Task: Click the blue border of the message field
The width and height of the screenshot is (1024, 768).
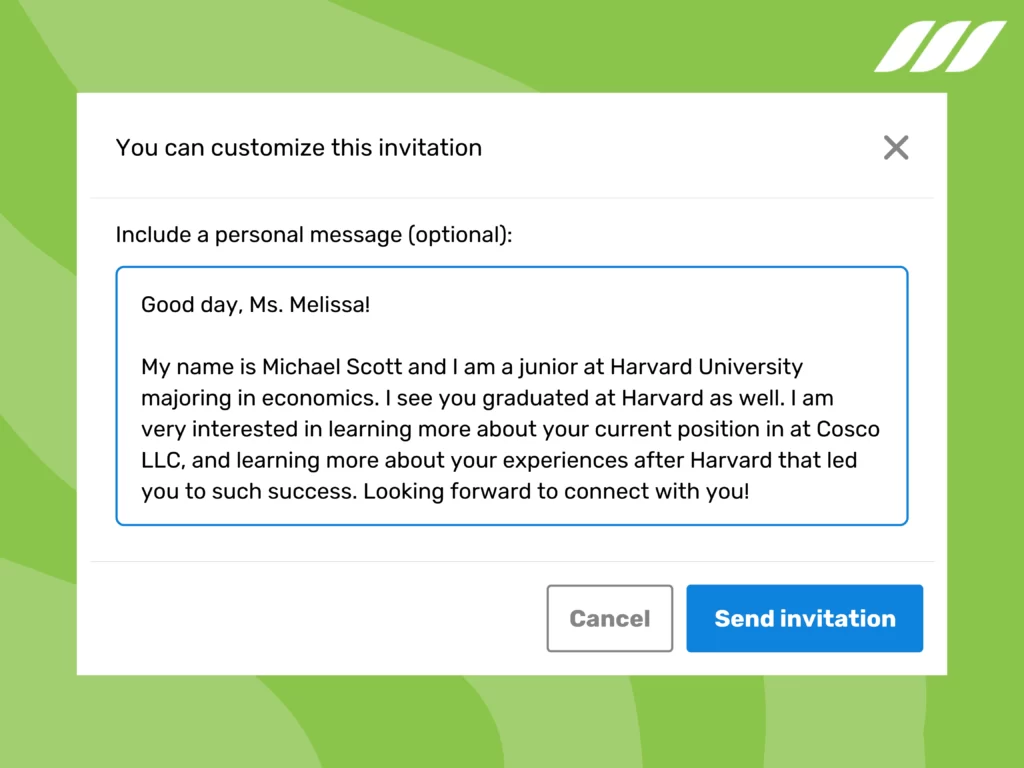Action: 118,395
